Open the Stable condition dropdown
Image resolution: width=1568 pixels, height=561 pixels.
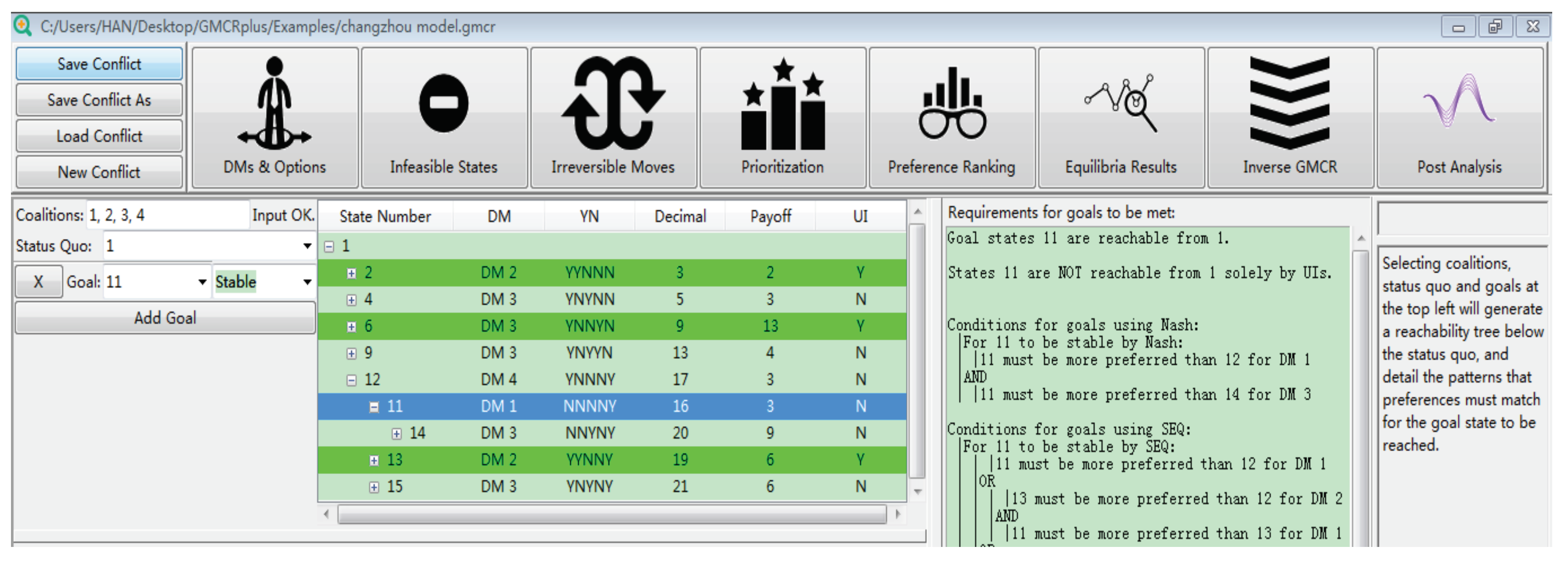click(307, 282)
